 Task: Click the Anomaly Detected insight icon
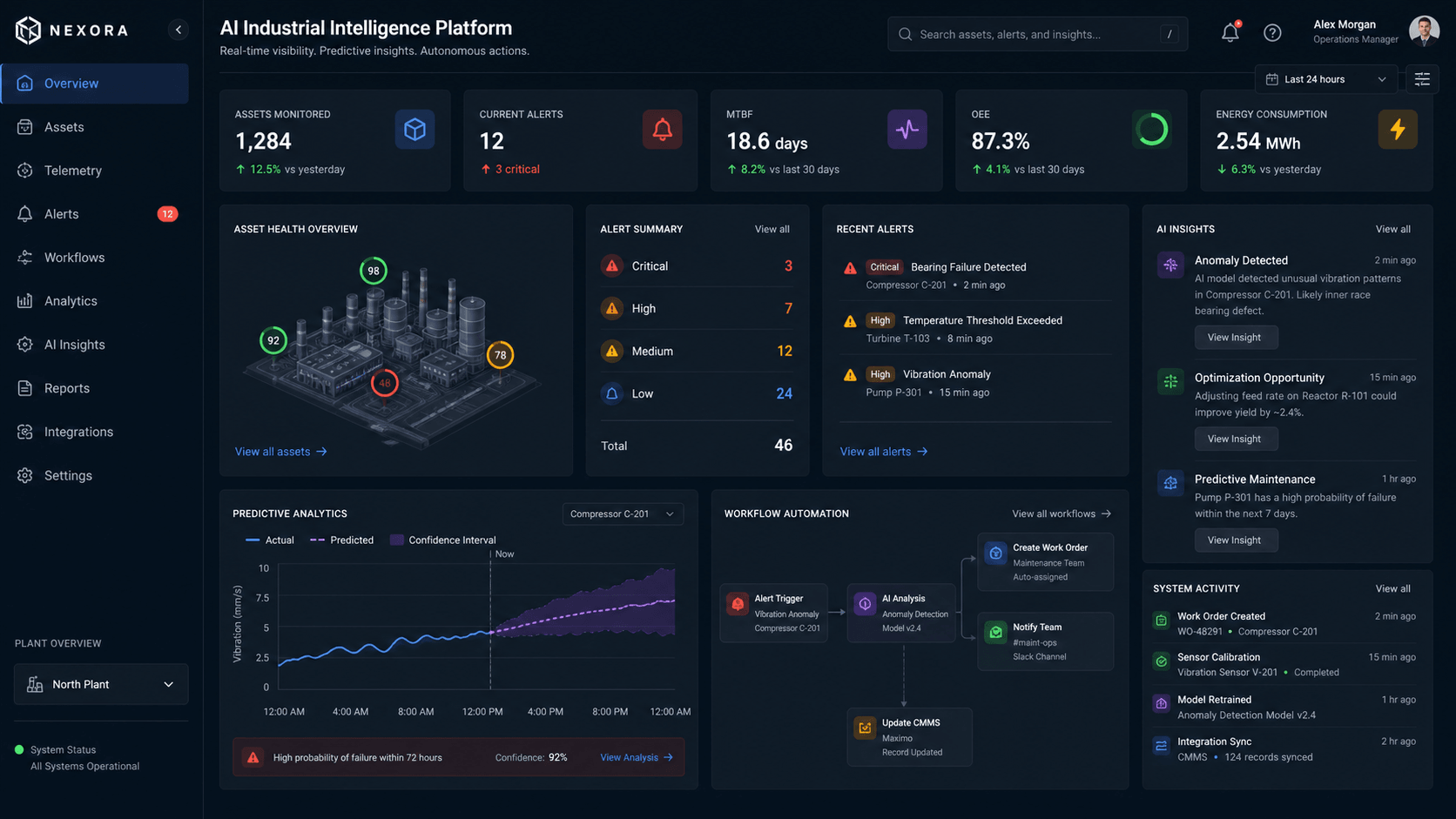tap(1170, 265)
